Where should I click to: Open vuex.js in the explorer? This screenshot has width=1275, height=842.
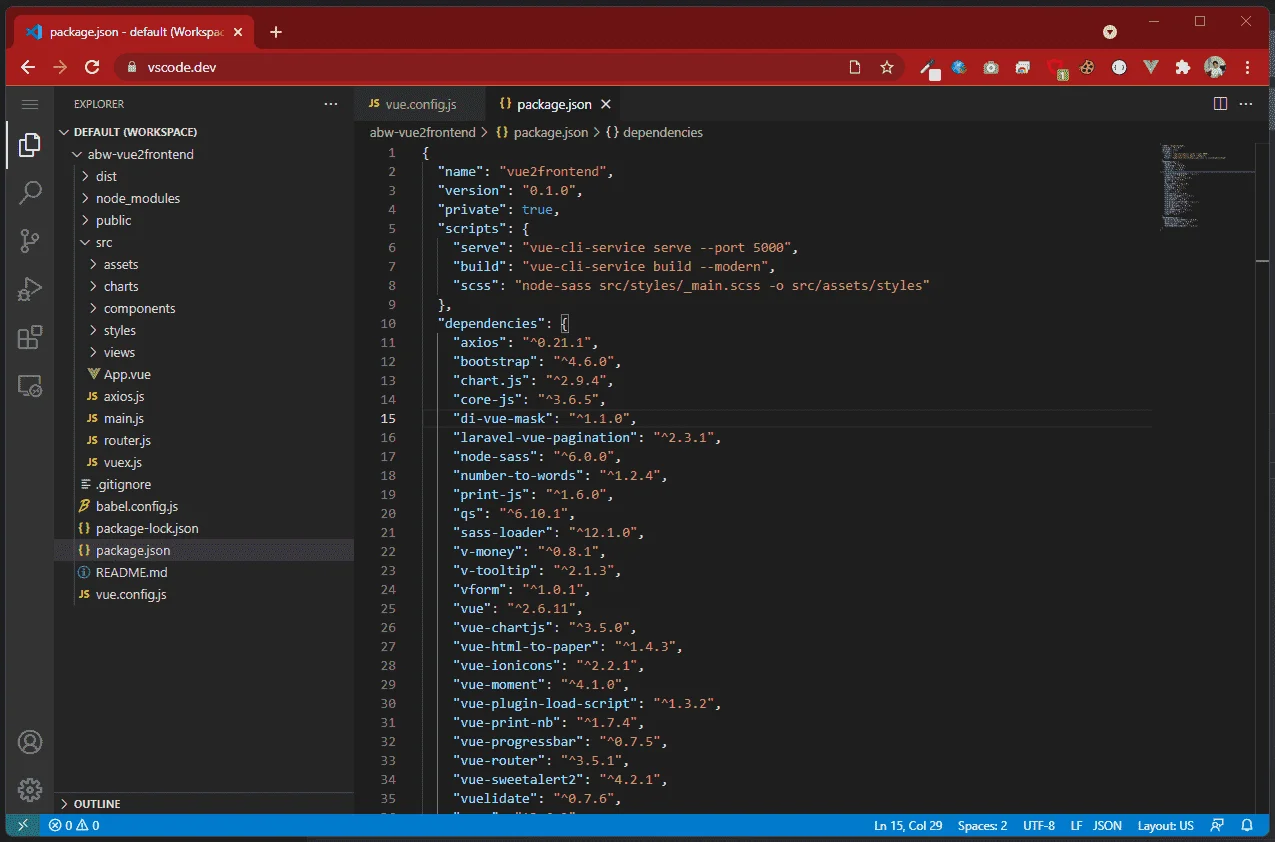[123, 462]
